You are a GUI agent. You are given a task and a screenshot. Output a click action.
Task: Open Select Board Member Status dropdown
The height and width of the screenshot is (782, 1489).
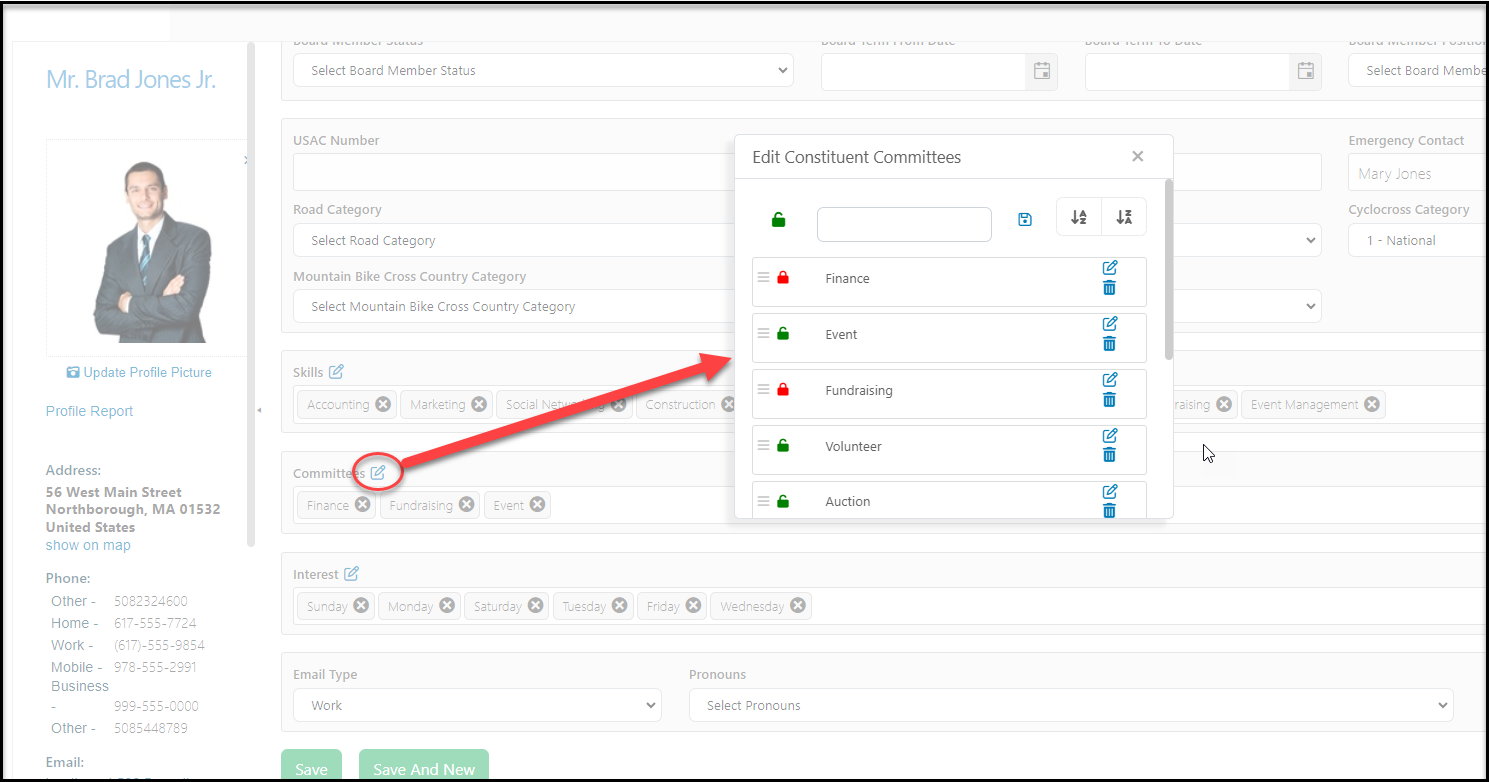pyautogui.click(x=543, y=70)
